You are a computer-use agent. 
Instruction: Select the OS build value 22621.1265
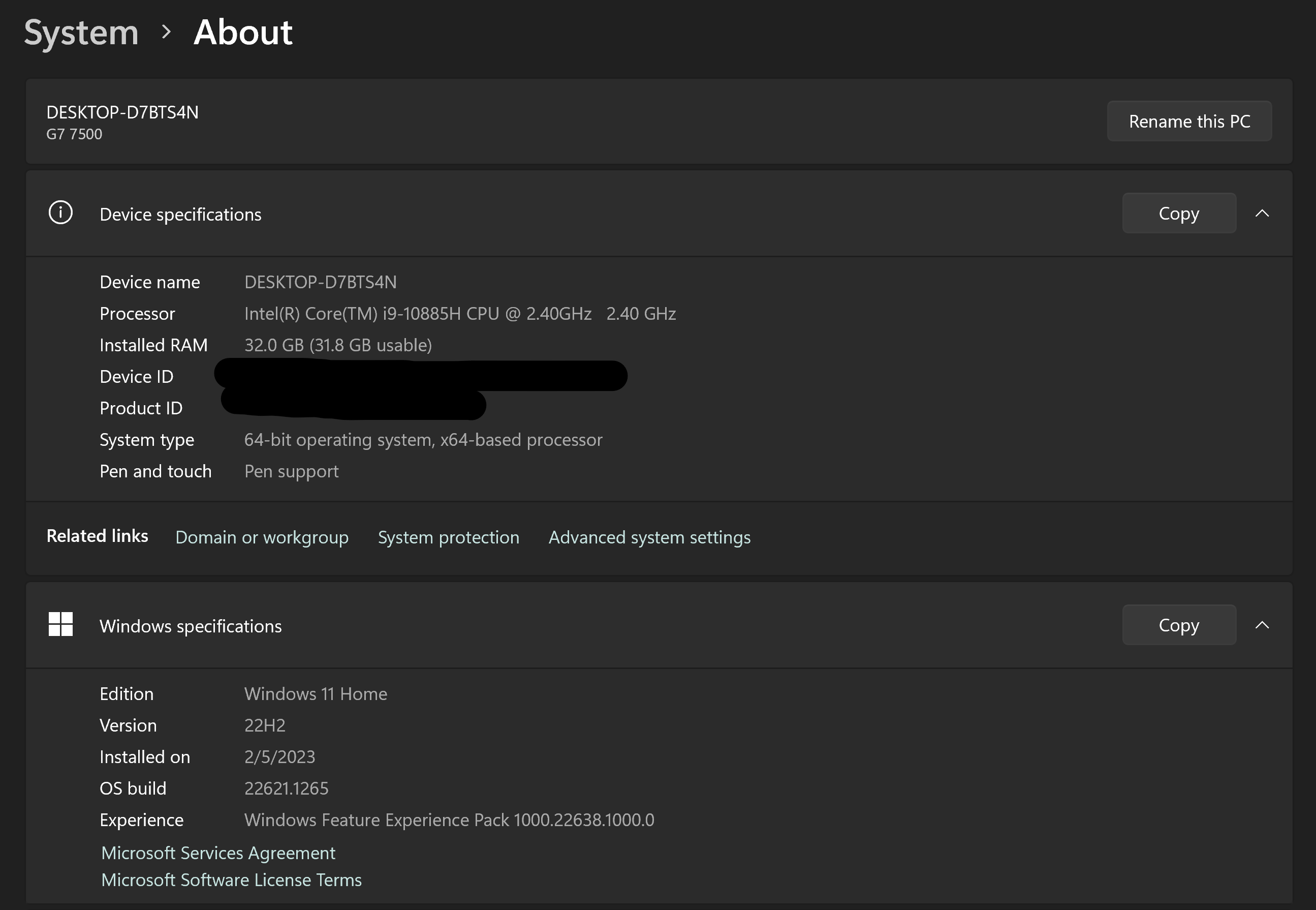tap(287, 788)
